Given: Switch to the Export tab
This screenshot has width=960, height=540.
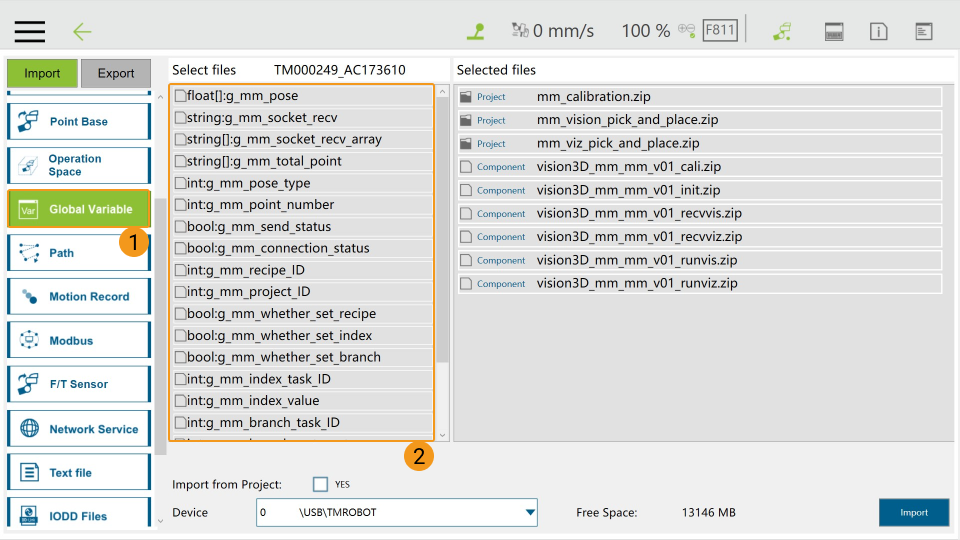Looking at the screenshot, I should click(115, 73).
